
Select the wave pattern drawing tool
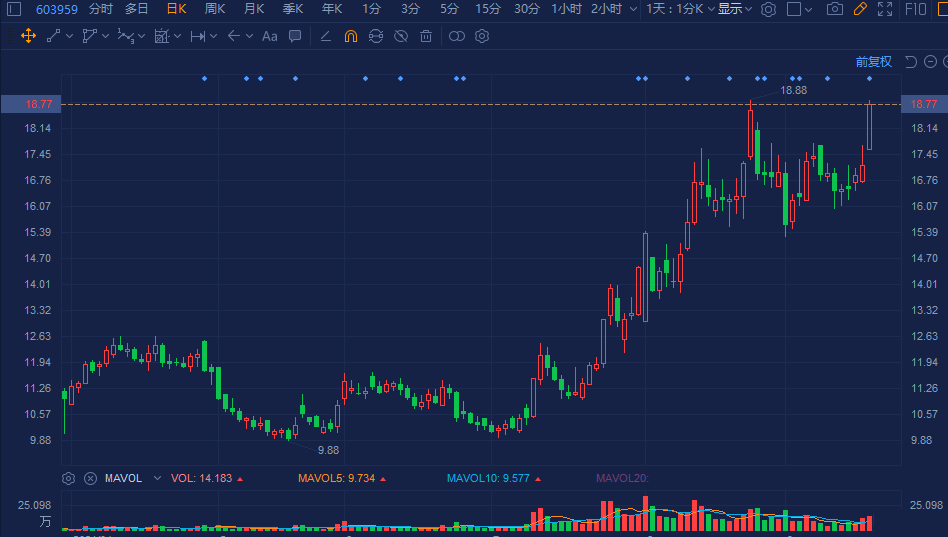(125, 36)
